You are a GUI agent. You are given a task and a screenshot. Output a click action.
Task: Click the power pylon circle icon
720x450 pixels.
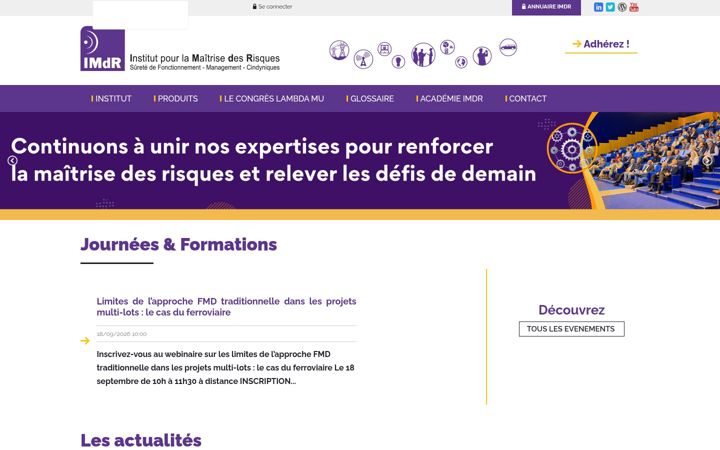(x=339, y=50)
